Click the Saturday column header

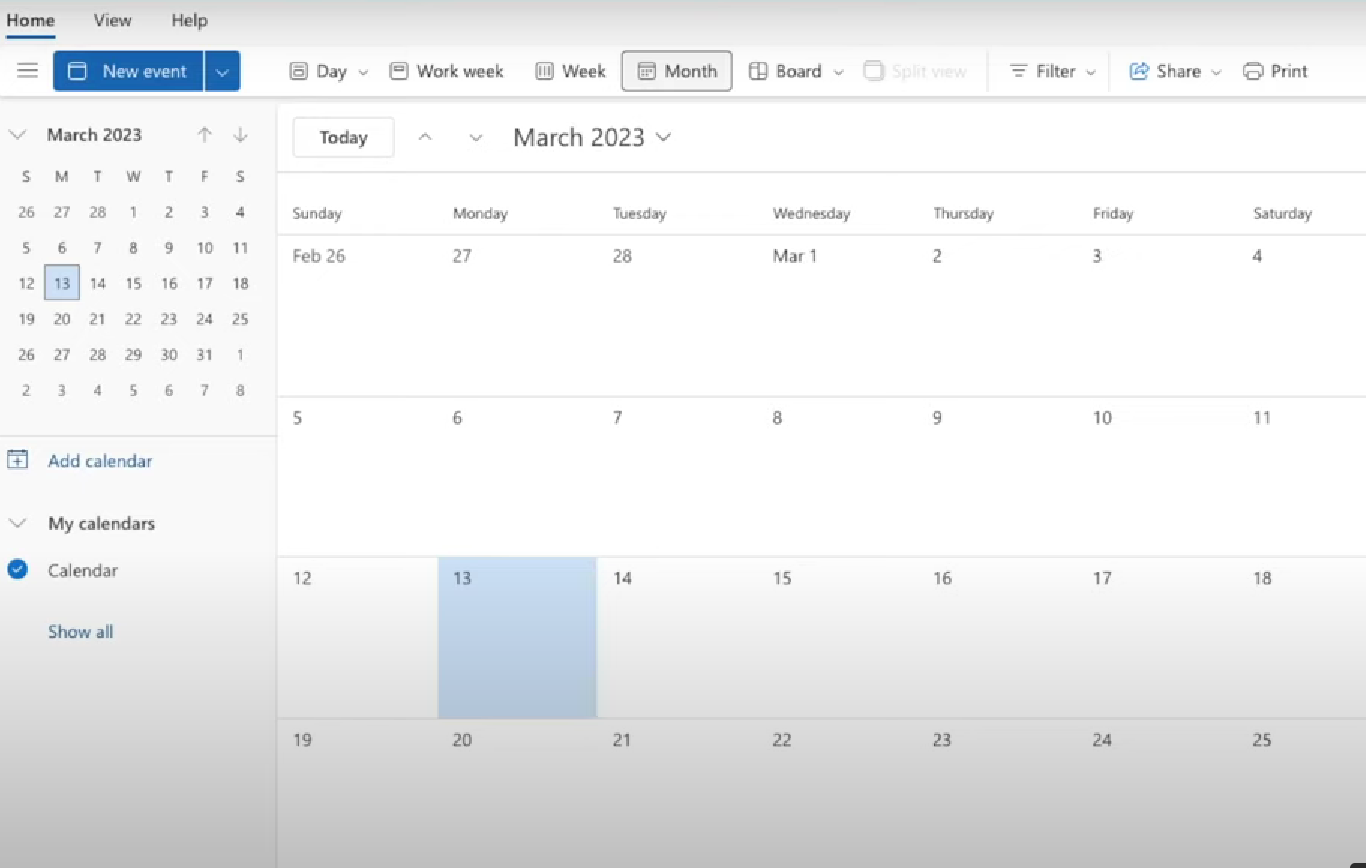1282,213
